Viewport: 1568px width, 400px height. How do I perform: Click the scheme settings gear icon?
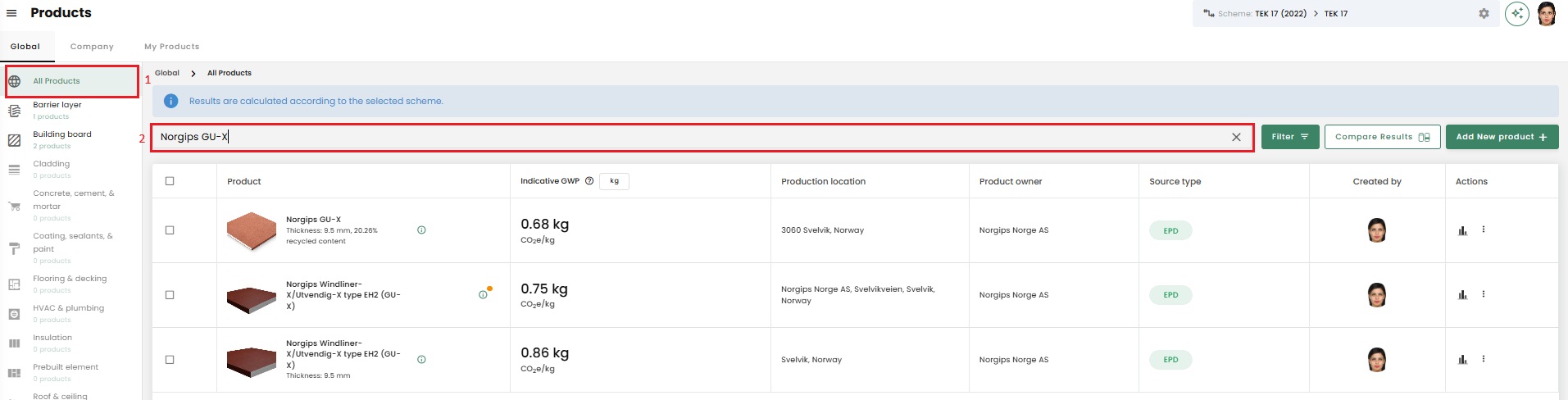(1484, 14)
